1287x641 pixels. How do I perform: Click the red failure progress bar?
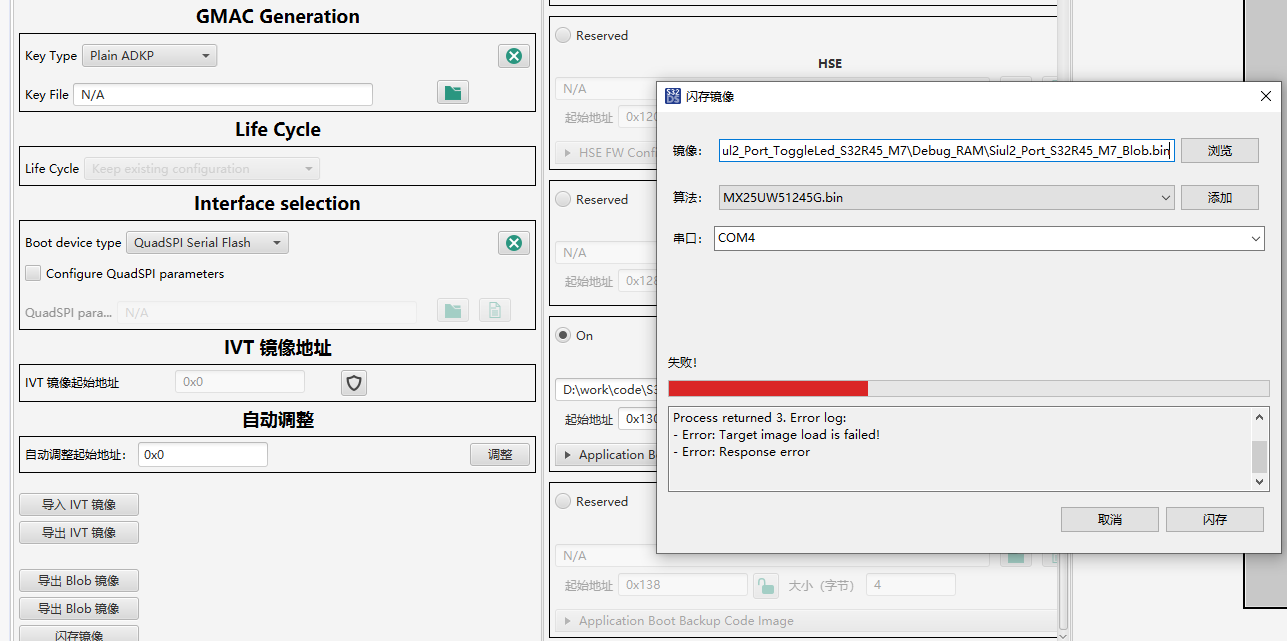(768, 388)
